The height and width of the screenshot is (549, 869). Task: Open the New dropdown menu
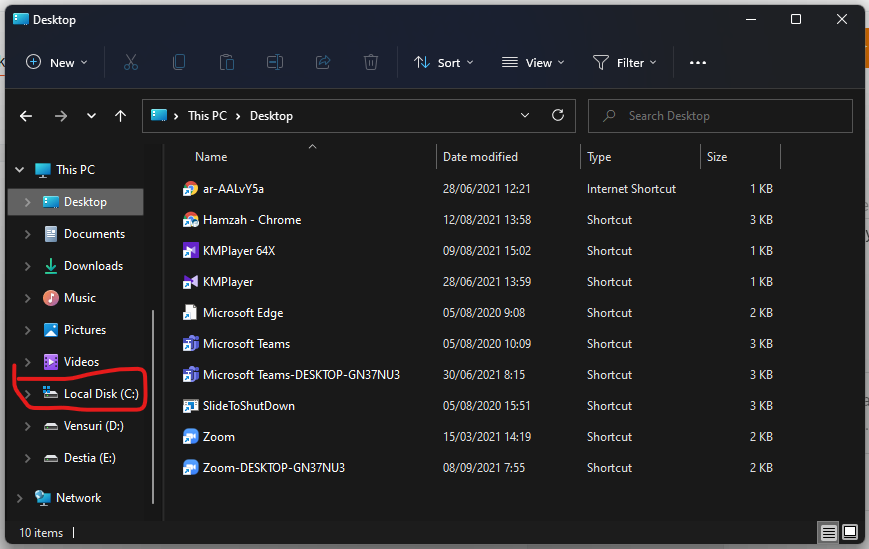point(57,63)
